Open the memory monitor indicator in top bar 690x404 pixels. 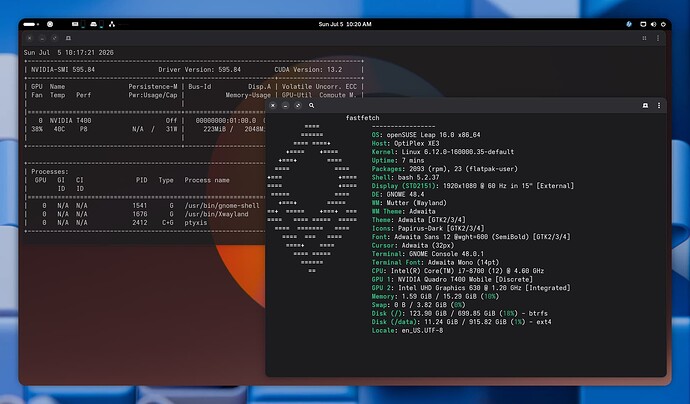pos(77,24)
